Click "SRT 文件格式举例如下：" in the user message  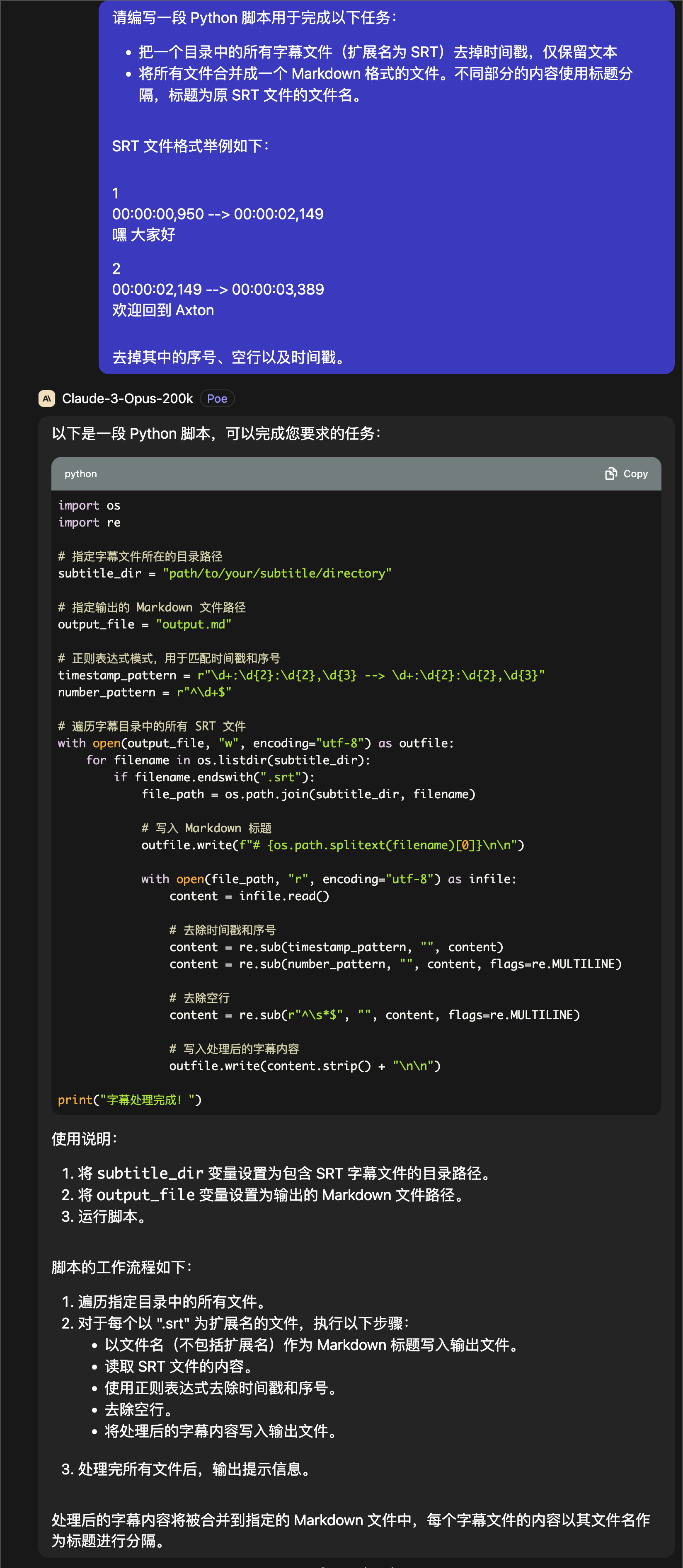(x=191, y=146)
